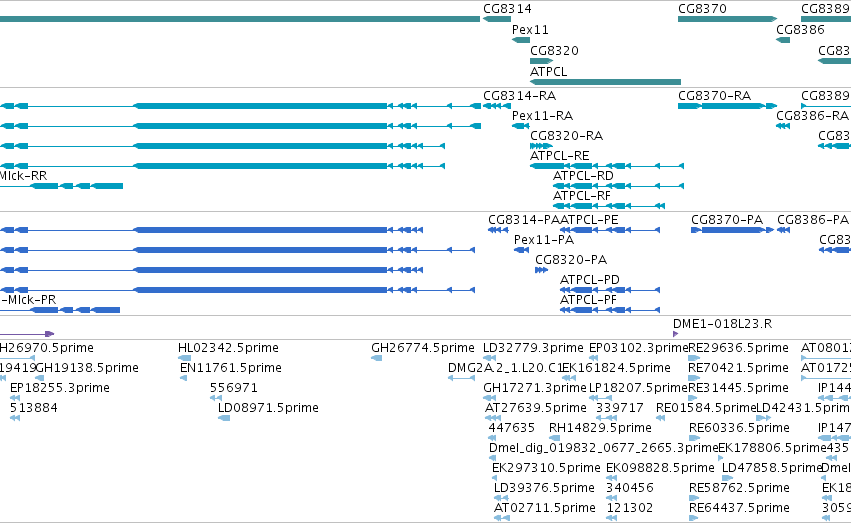
Task: Open EST HL02342.5prime
Action: [x=228, y=348]
